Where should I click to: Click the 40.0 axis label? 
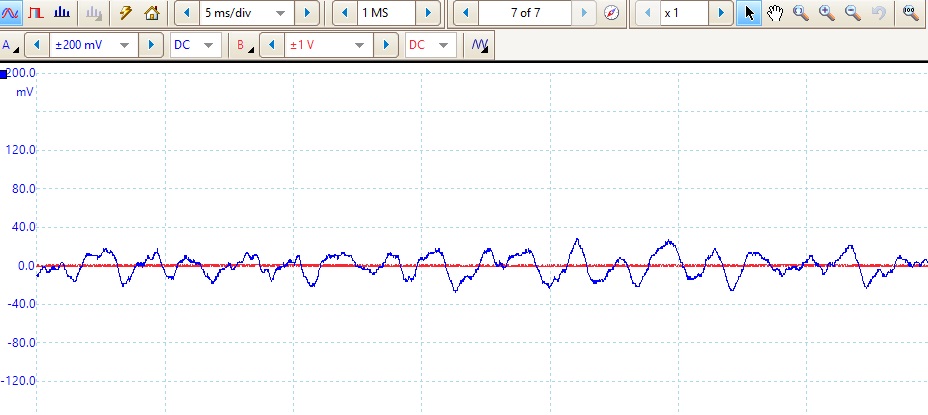coord(22,227)
